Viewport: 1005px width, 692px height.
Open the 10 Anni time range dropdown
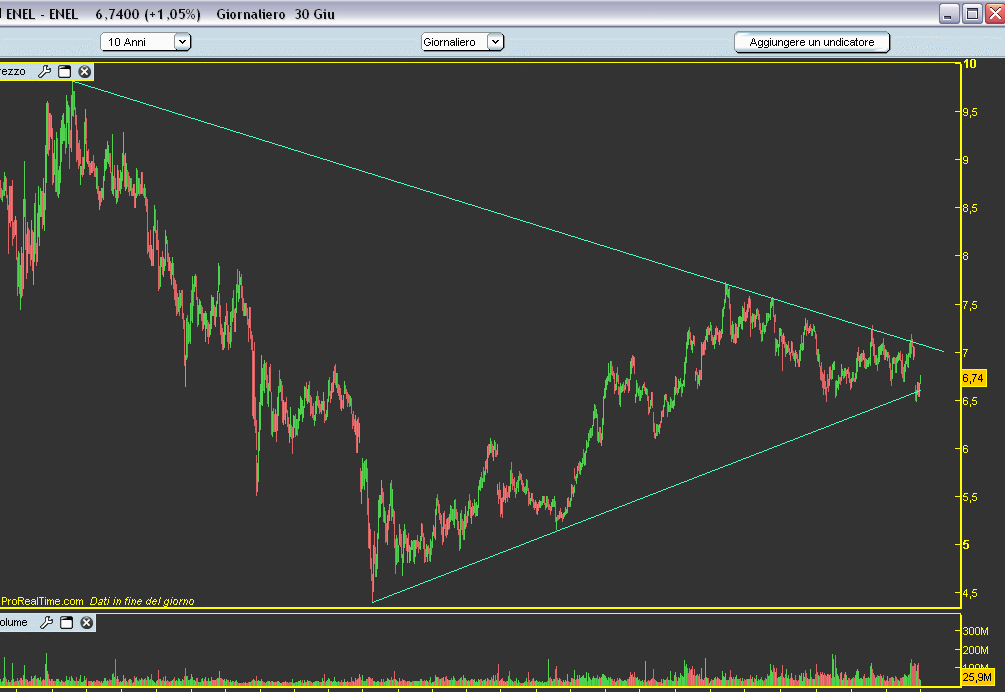coord(145,42)
